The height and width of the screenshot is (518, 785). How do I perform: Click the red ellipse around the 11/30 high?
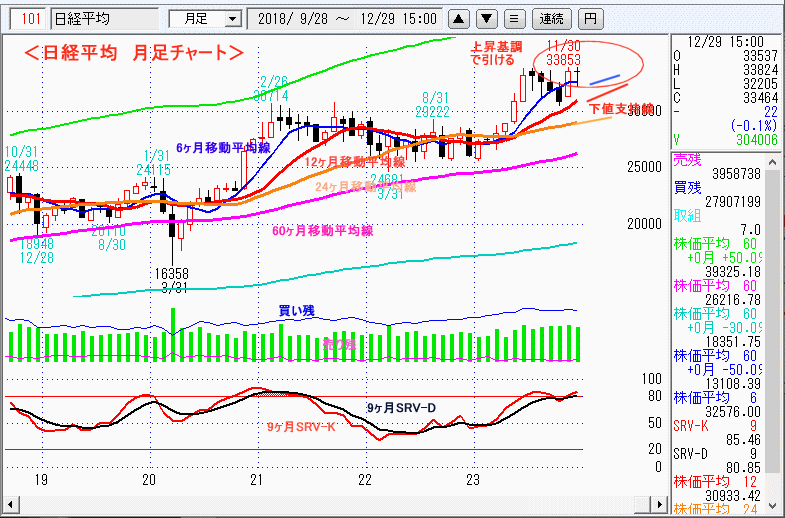pos(598,63)
